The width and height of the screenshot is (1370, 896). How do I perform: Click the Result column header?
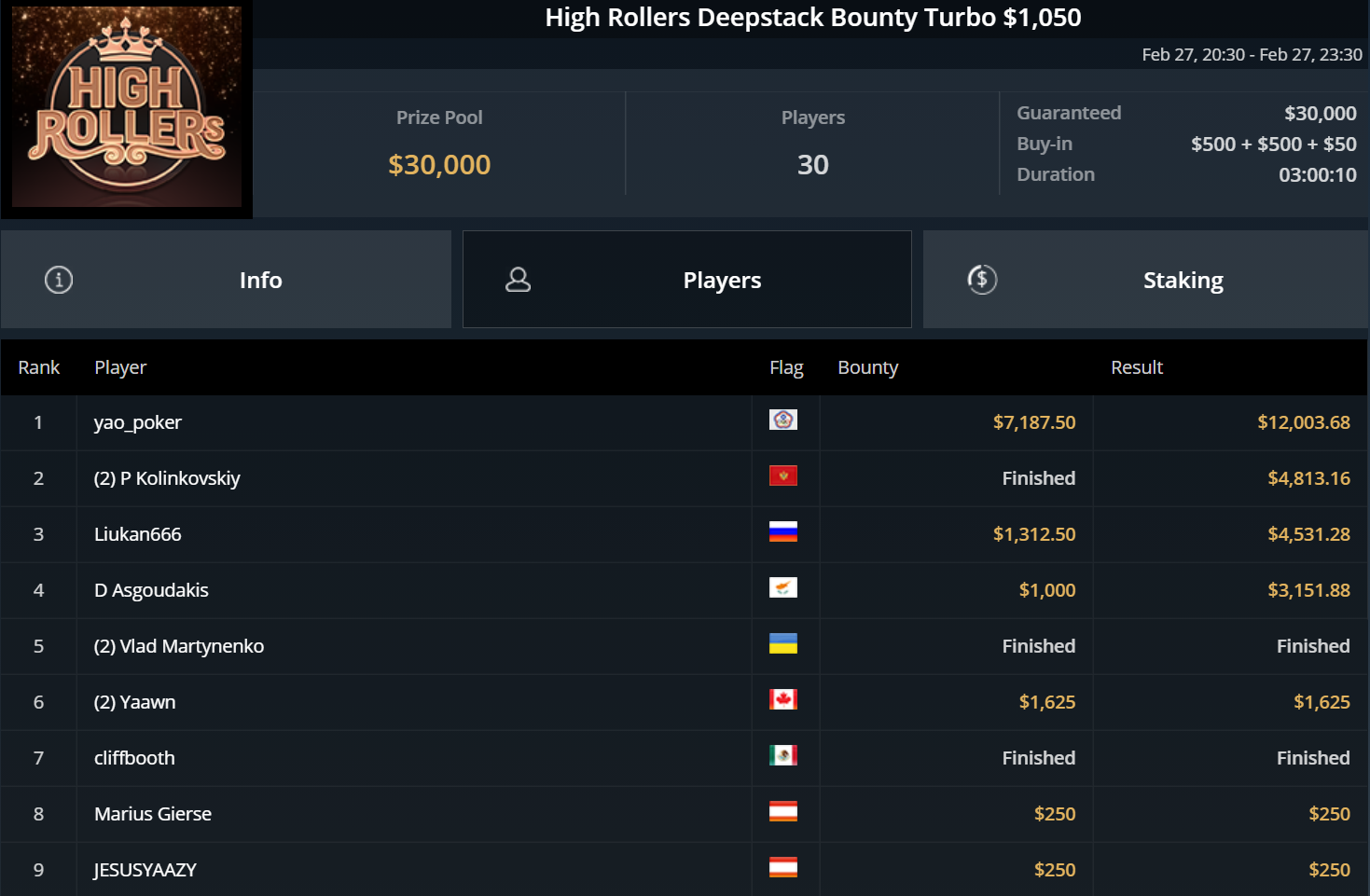pyautogui.click(x=1136, y=367)
